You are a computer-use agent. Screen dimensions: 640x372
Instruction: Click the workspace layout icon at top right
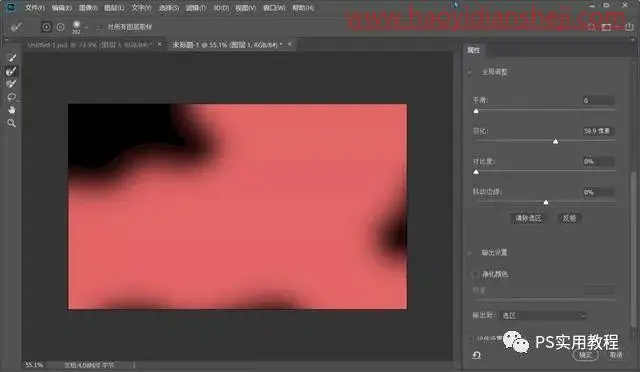pyautogui.click(x=606, y=27)
